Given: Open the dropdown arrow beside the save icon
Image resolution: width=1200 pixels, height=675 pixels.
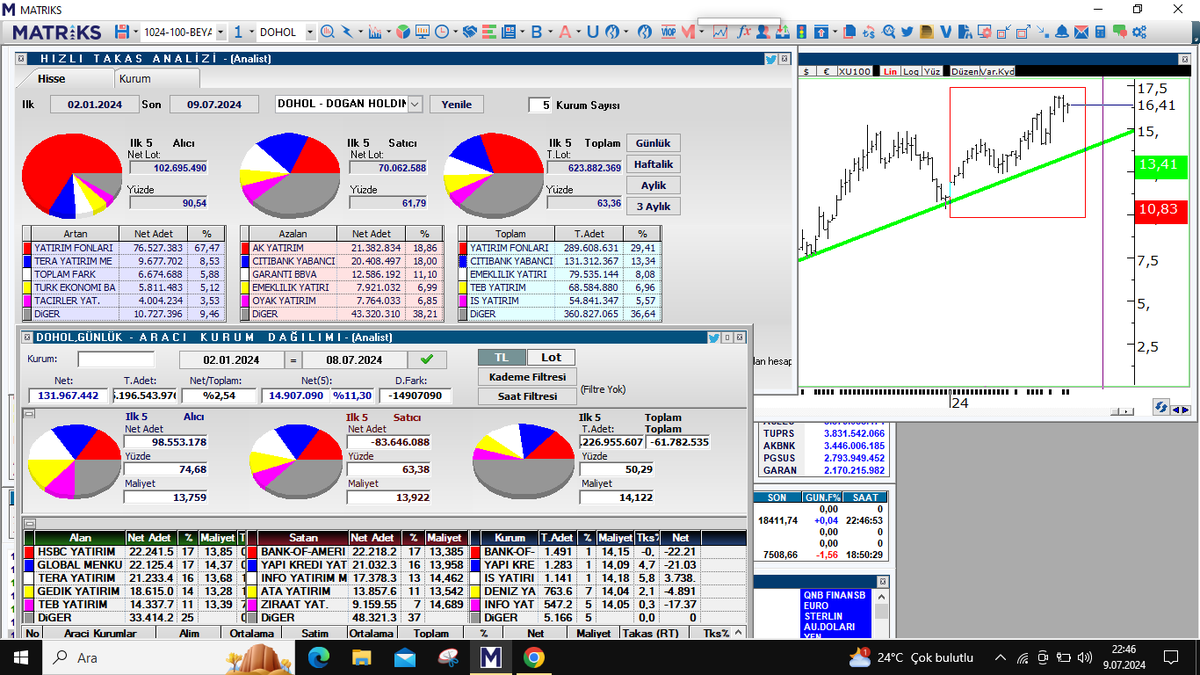Looking at the screenshot, I should (x=135, y=32).
